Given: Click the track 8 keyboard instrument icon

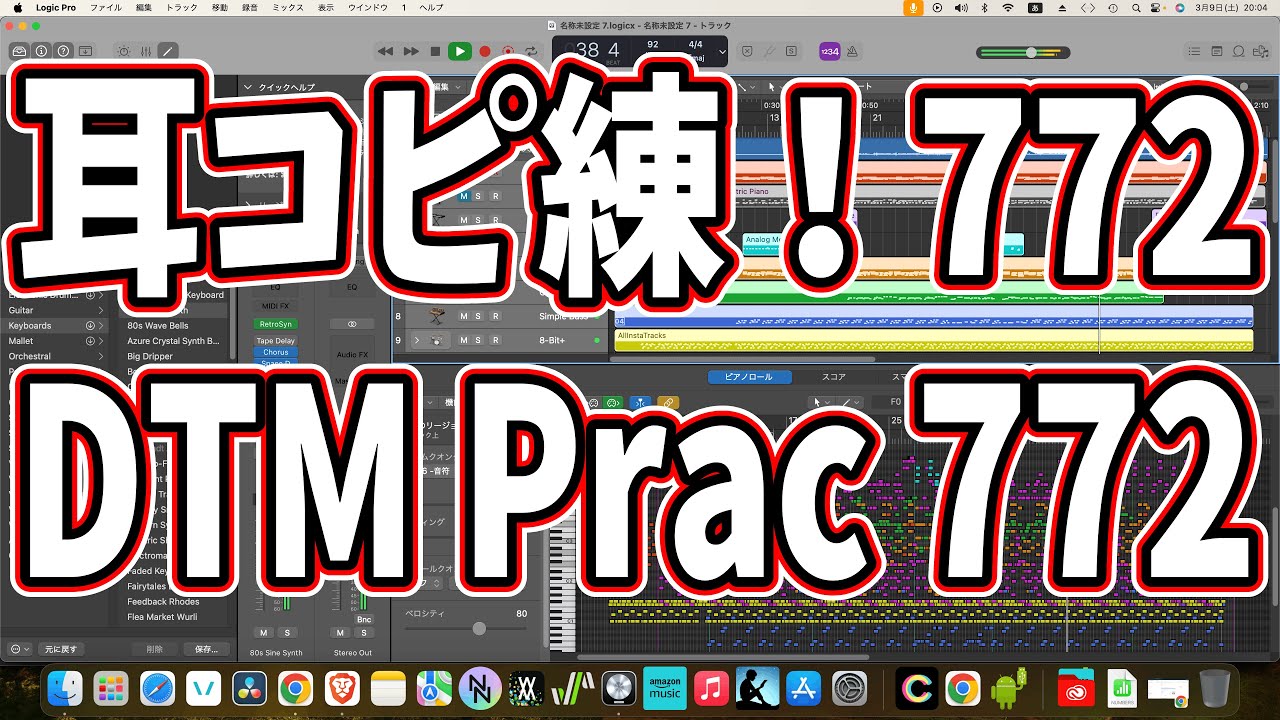Looking at the screenshot, I should point(437,316).
